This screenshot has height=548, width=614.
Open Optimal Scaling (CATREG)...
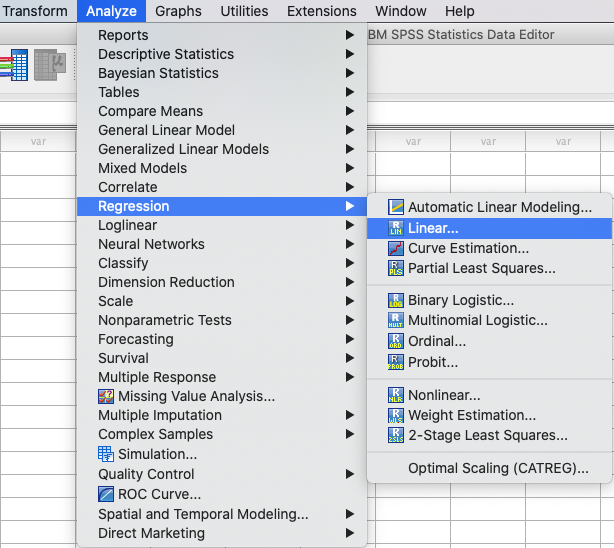(x=489, y=468)
